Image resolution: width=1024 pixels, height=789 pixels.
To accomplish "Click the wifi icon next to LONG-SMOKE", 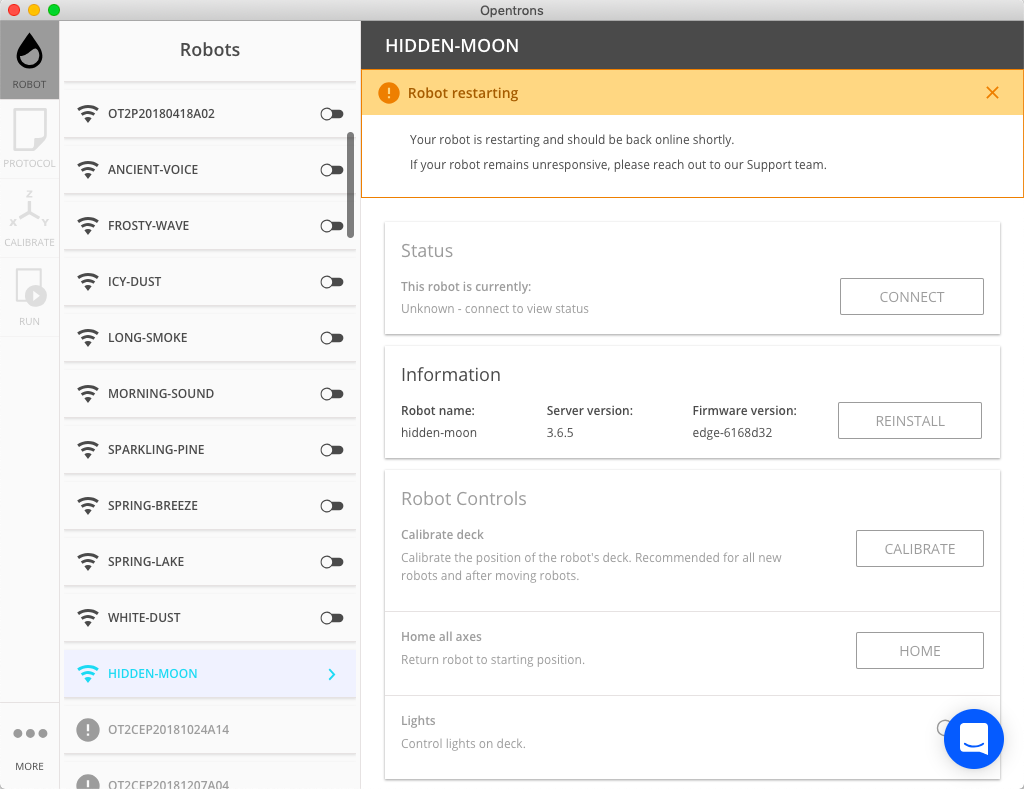I will coord(88,338).
